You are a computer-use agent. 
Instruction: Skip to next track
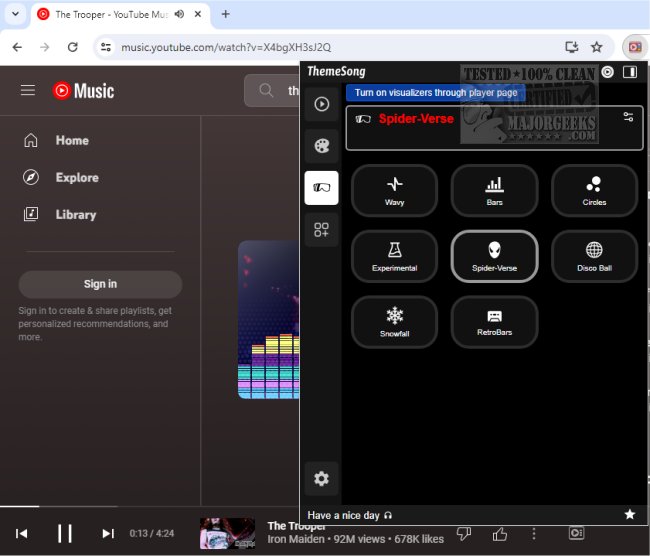pyautogui.click(x=108, y=533)
